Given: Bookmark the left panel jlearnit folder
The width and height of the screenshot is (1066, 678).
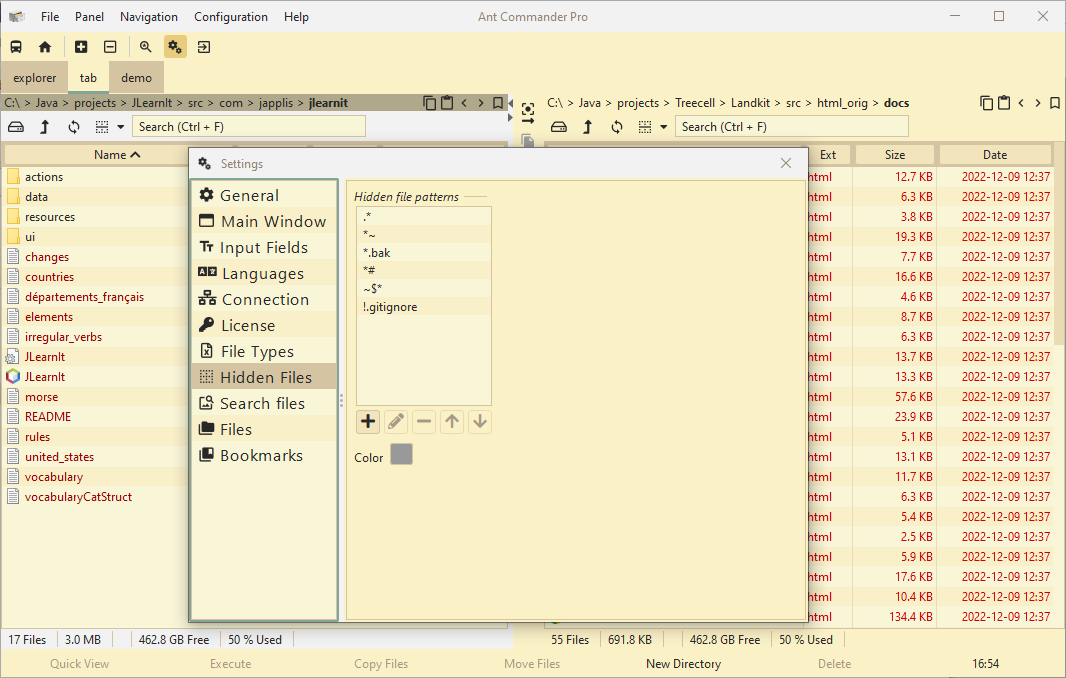Looking at the screenshot, I should coord(498,103).
